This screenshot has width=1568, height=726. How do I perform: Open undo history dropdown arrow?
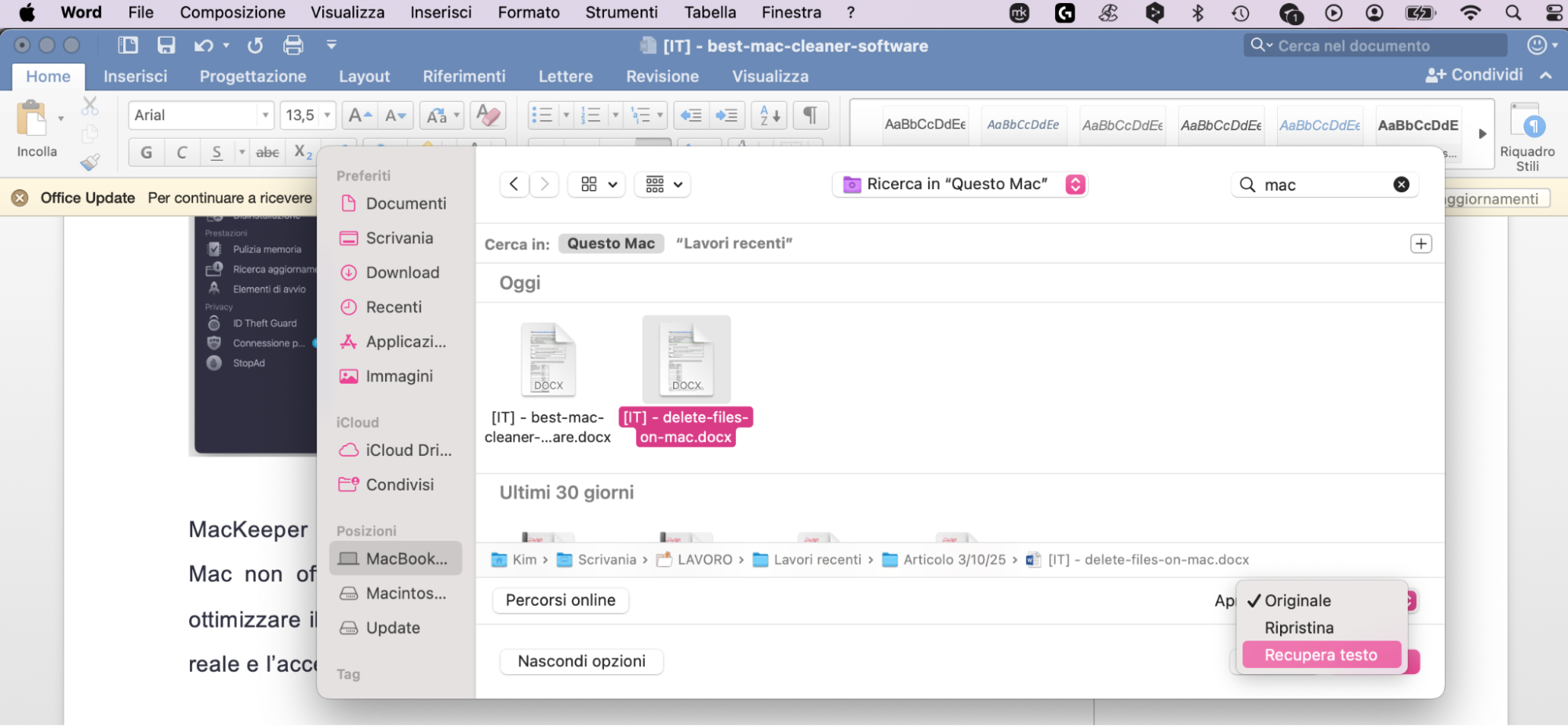pos(227,46)
